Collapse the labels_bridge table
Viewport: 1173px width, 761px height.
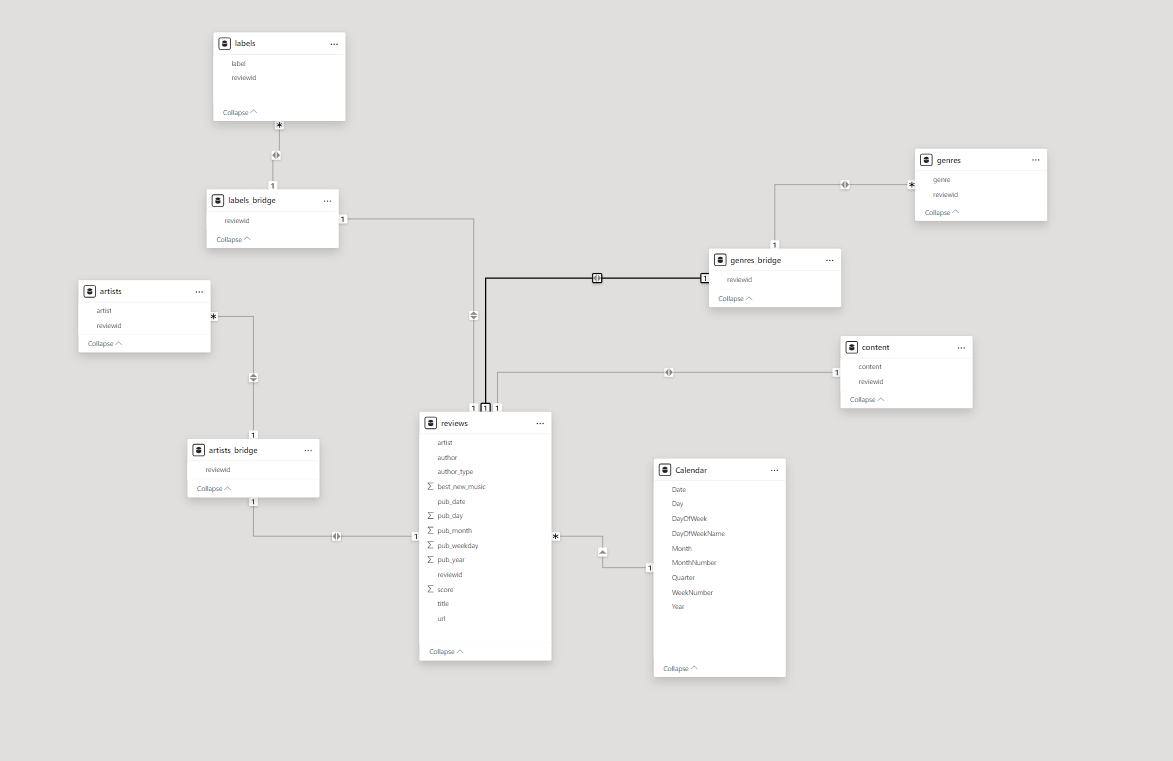click(x=233, y=240)
